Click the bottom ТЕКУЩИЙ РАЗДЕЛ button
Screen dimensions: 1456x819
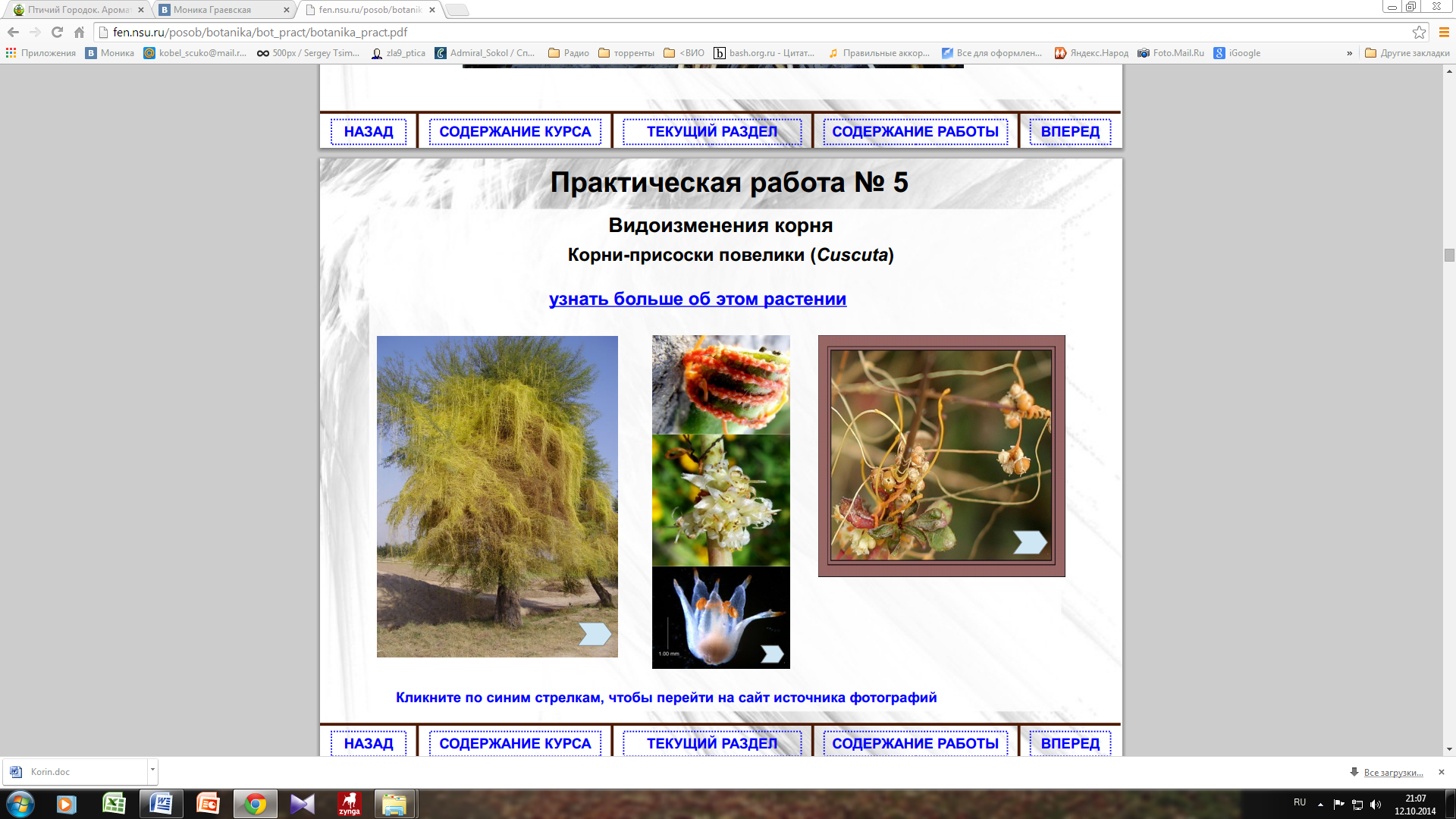711,743
